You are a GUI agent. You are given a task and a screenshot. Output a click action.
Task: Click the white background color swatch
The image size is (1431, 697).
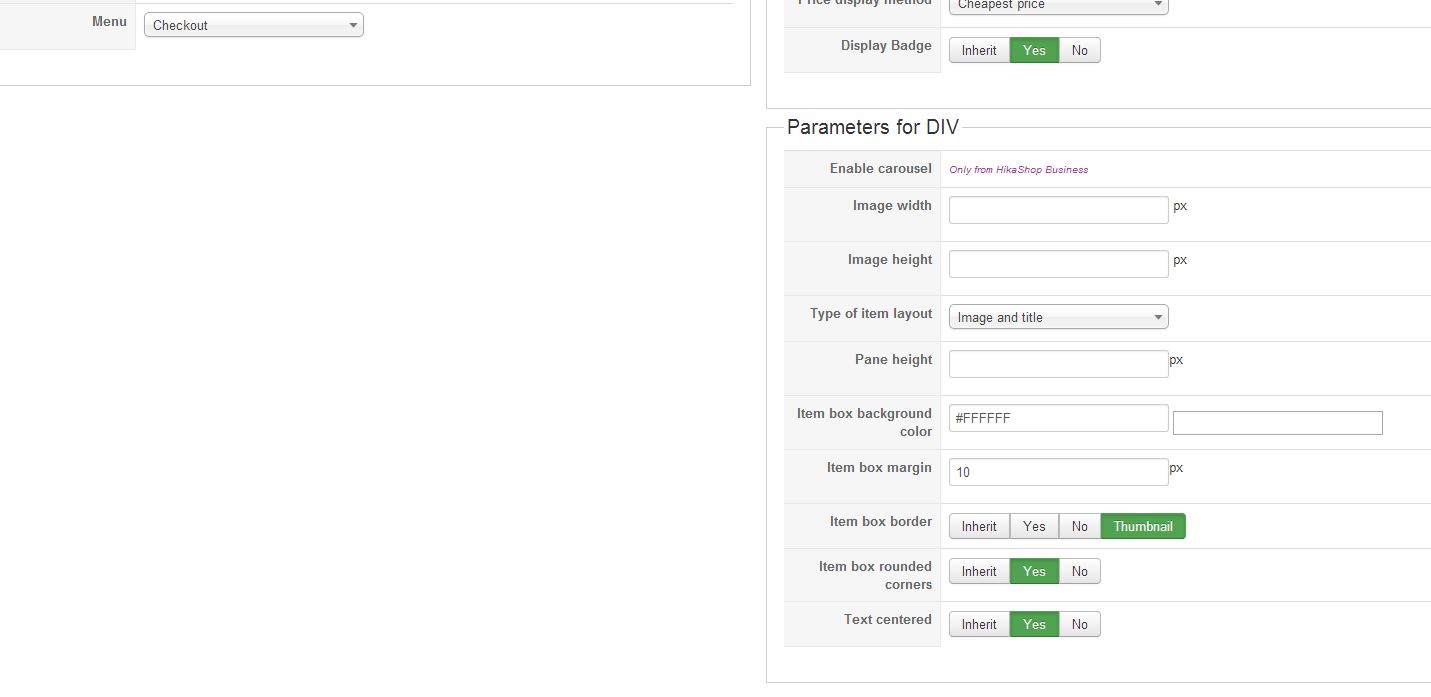[1277, 423]
